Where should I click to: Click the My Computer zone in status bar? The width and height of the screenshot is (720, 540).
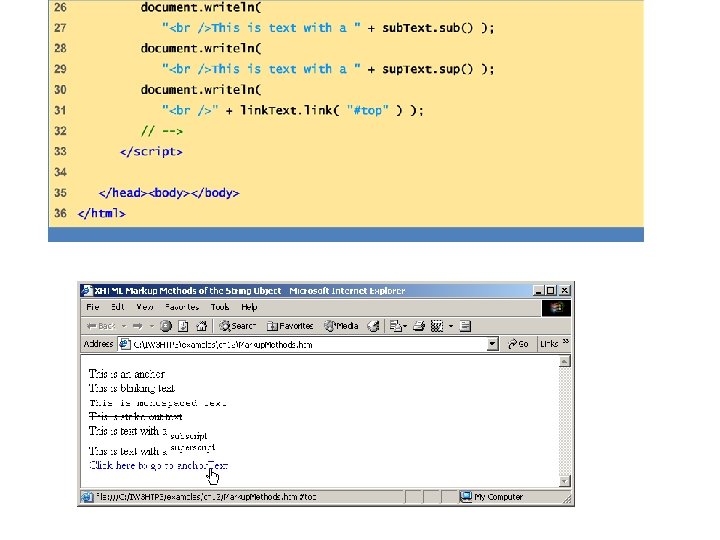pyautogui.click(x=491, y=497)
